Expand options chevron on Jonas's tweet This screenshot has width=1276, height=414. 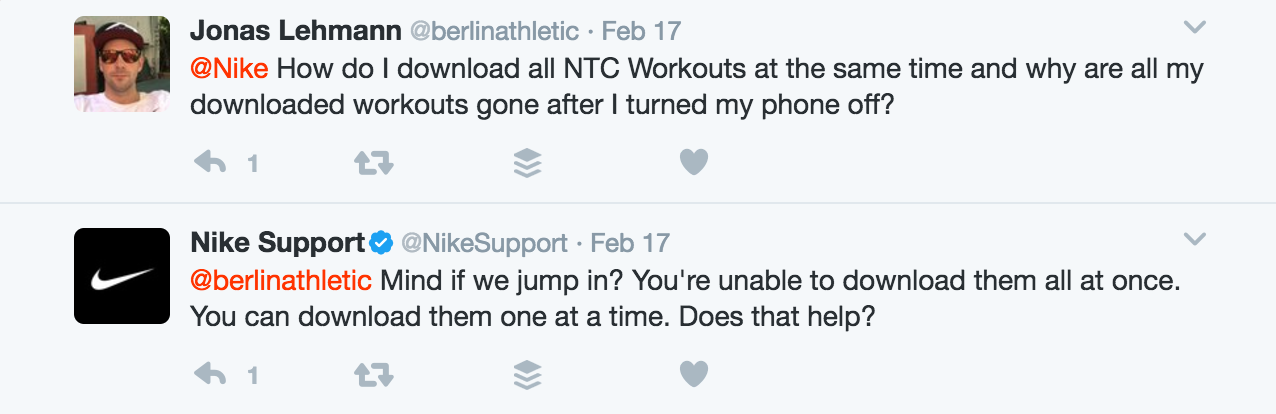click(x=1194, y=27)
